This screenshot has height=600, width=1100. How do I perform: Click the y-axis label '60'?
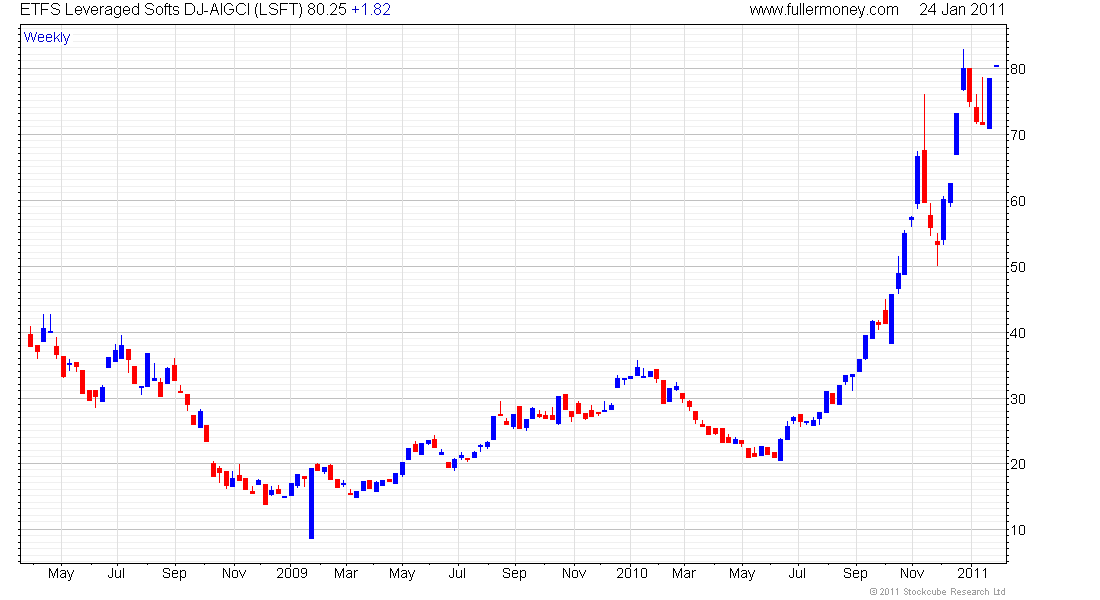[x=1017, y=201]
